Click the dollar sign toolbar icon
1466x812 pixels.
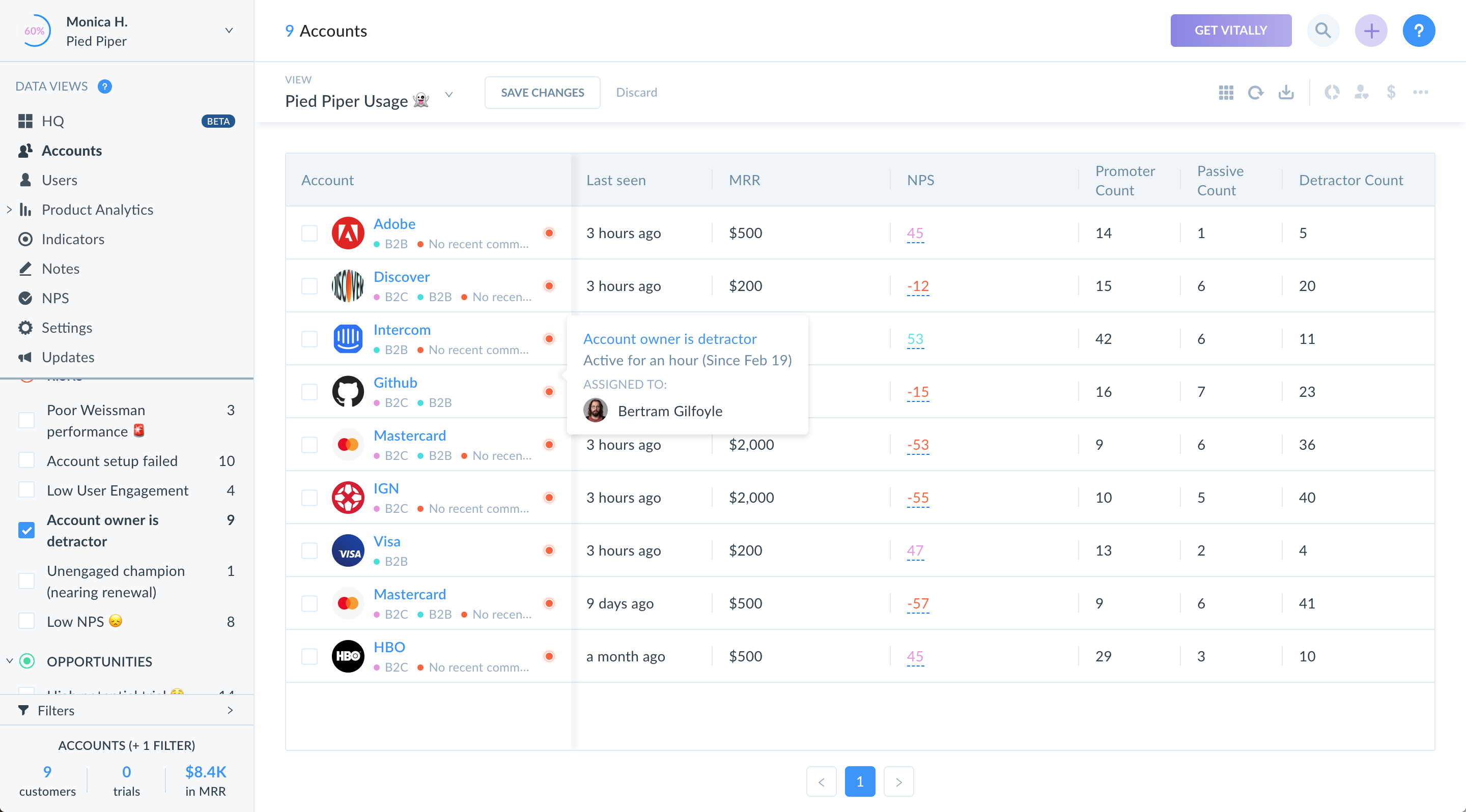1390,92
